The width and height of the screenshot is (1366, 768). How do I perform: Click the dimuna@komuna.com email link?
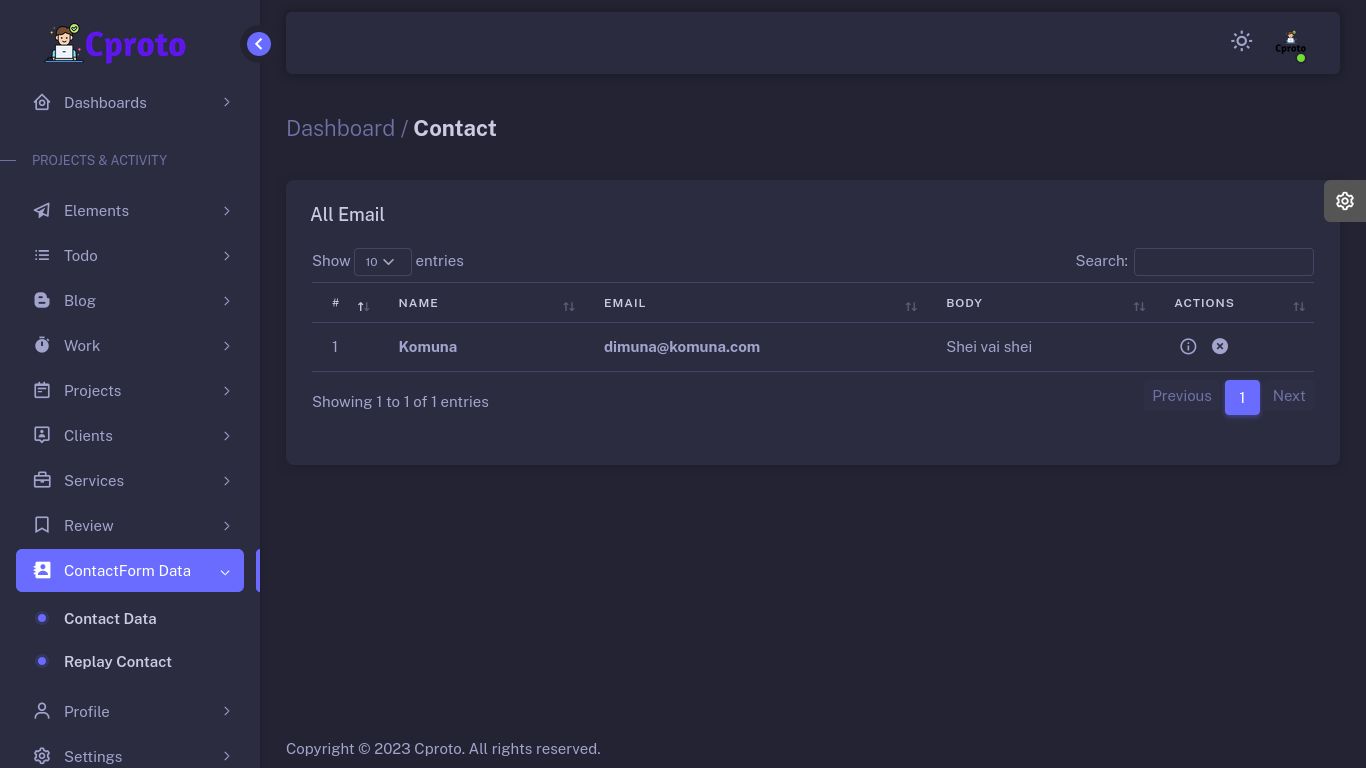[x=682, y=347]
